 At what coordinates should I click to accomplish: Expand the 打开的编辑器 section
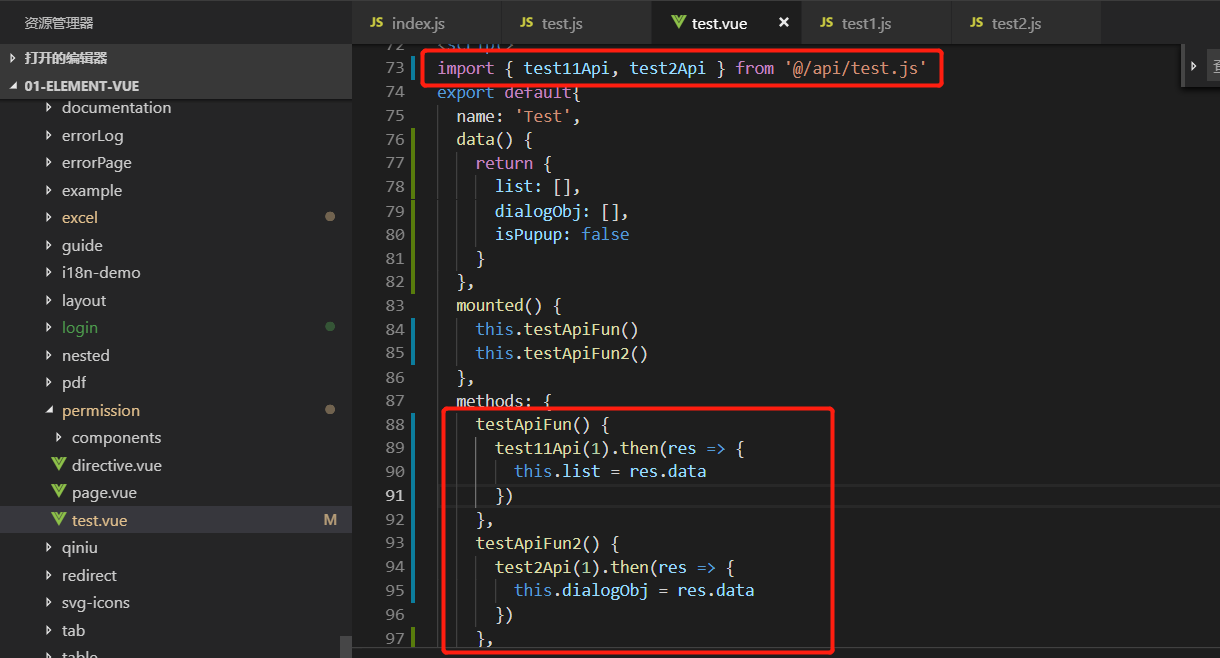pyautogui.click(x=13, y=58)
